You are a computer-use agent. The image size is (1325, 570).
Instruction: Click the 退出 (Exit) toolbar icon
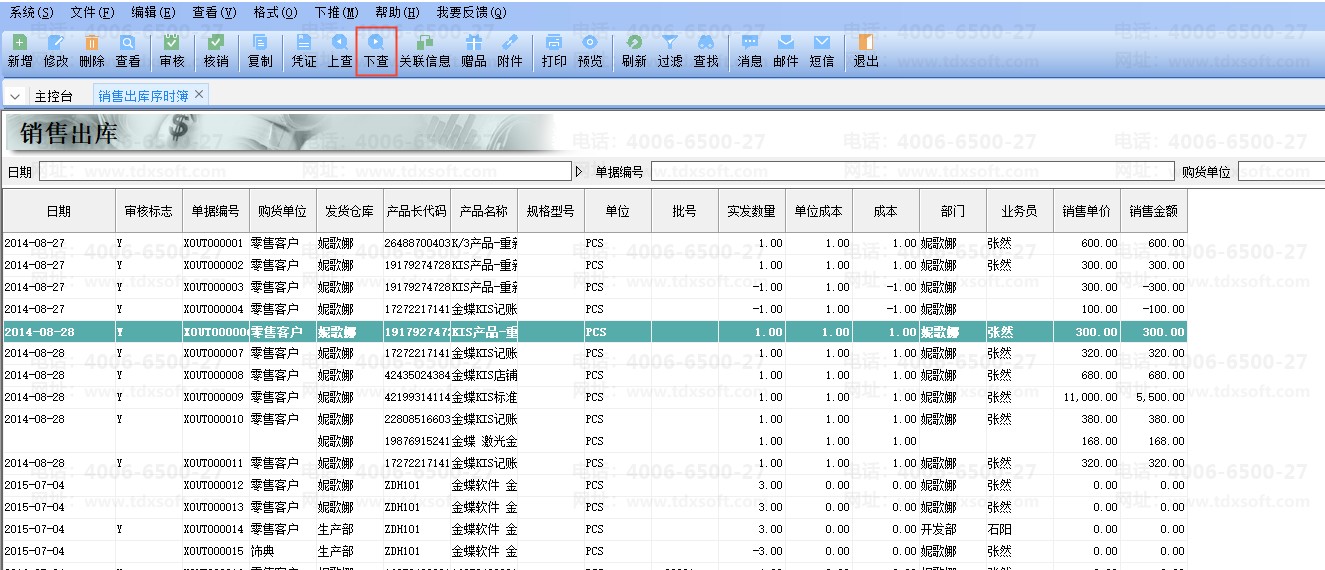coord(866,51)
